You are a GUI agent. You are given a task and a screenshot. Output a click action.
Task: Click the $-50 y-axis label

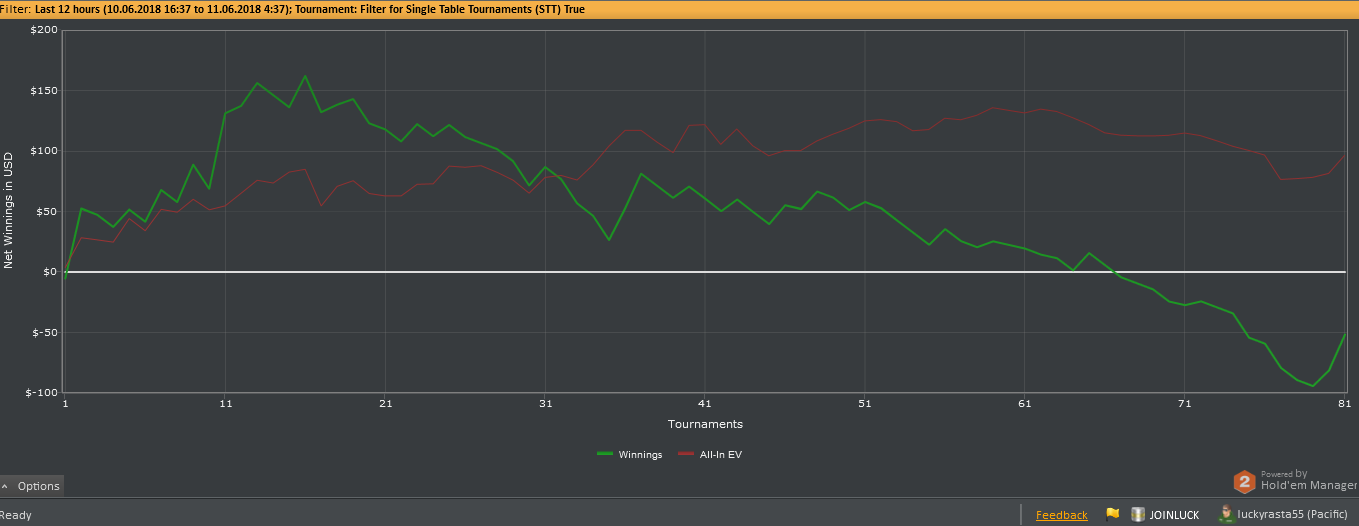point(43,332)
